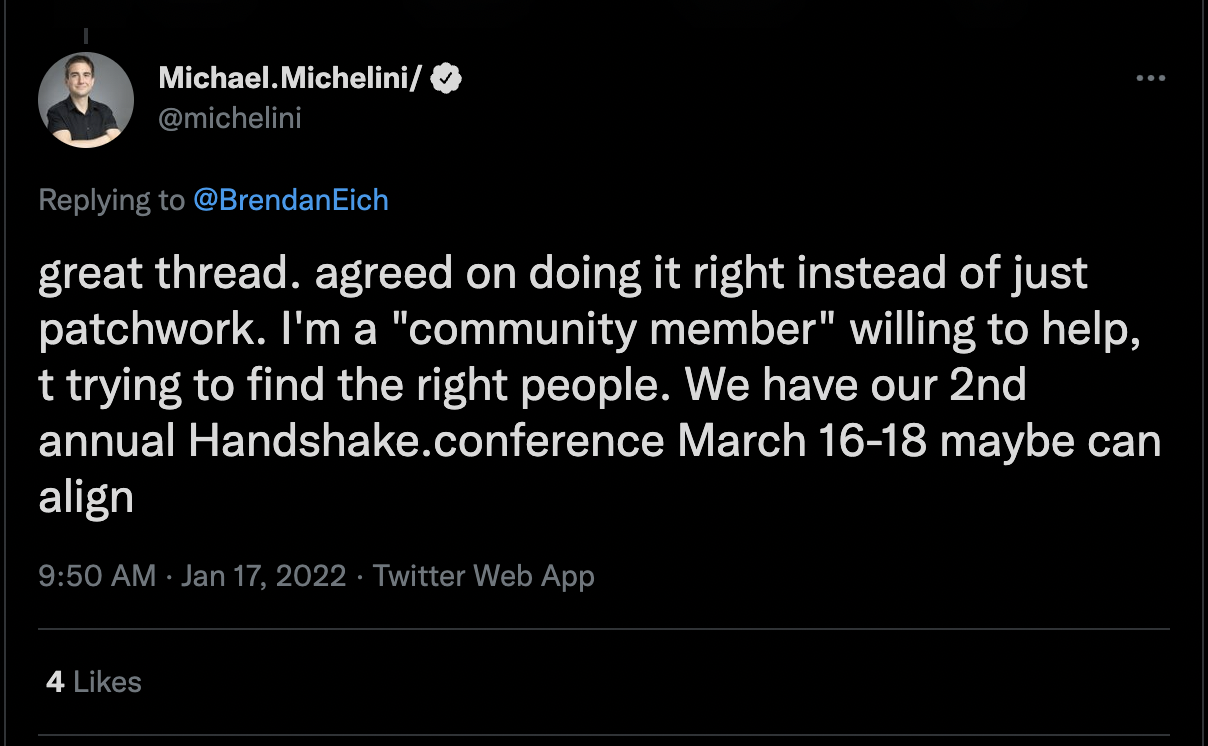Click the "Twitter Web App" source label
This screenshot has width=1208, height=746.
[483, 576]
